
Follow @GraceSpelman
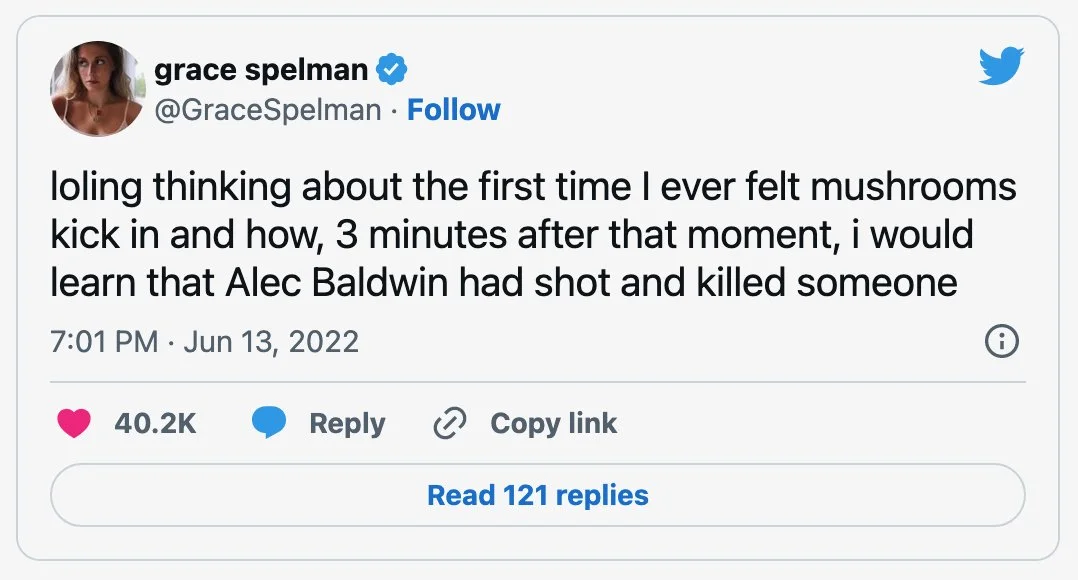click(454, 109)
